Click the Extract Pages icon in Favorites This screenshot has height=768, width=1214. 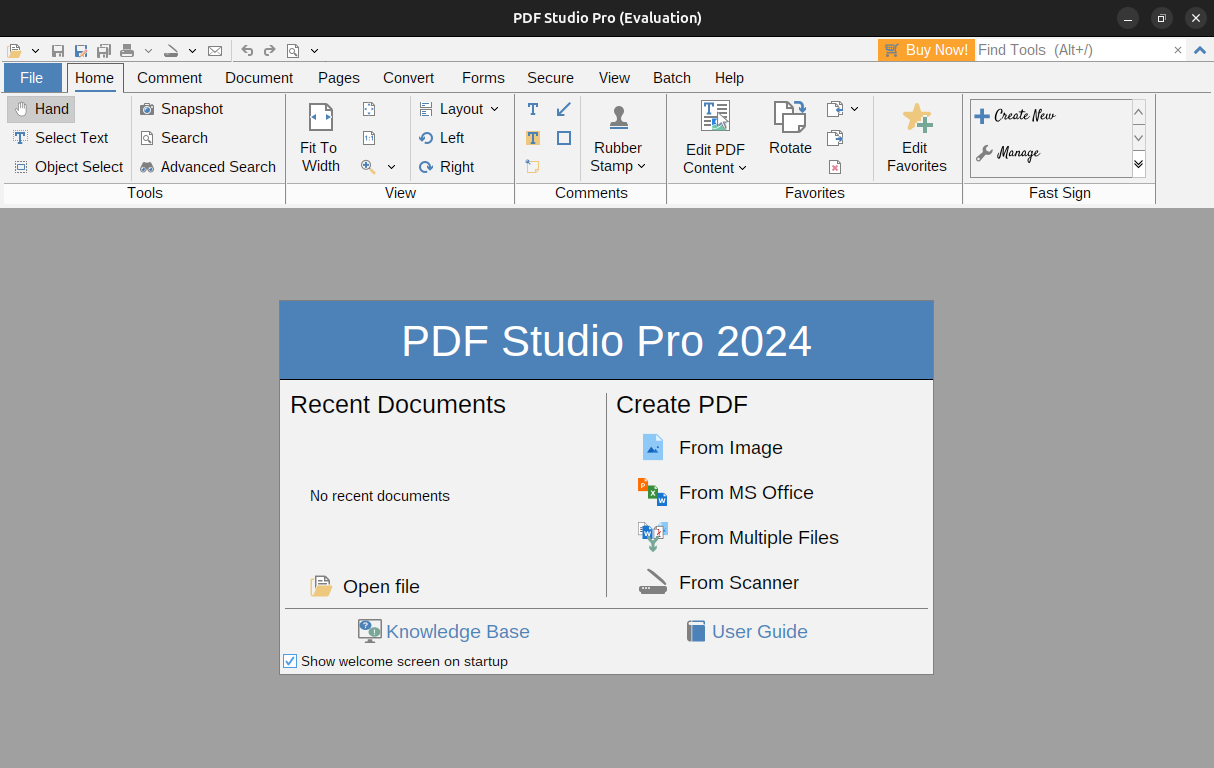pyautogui.click(x=835, y=138)
